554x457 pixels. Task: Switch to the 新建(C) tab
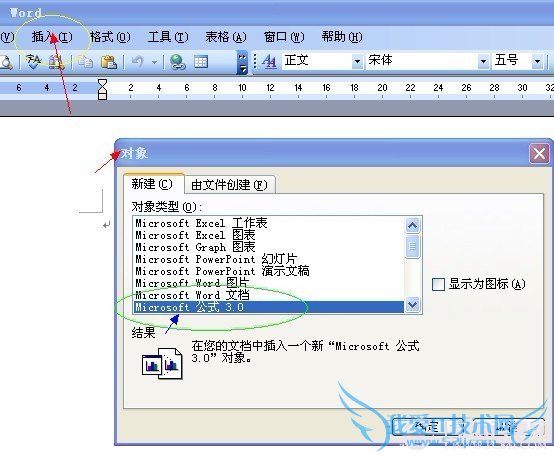153,184
